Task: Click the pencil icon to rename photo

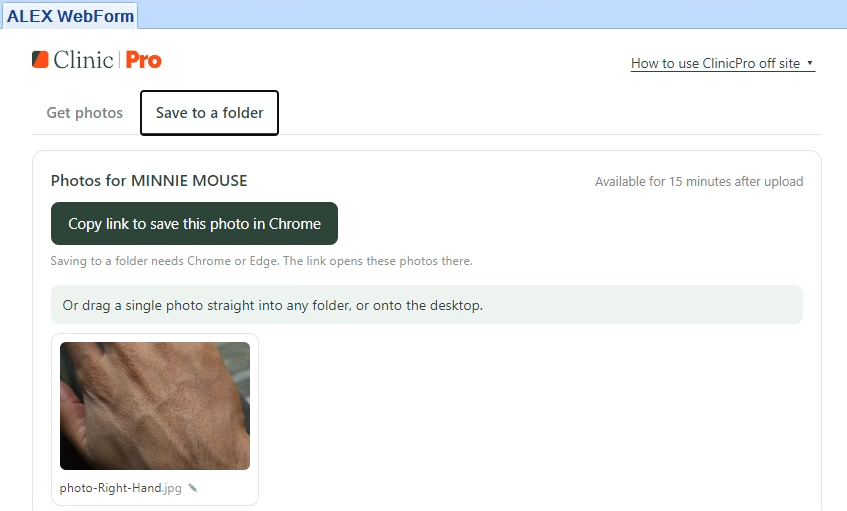Action: [193, 488]
